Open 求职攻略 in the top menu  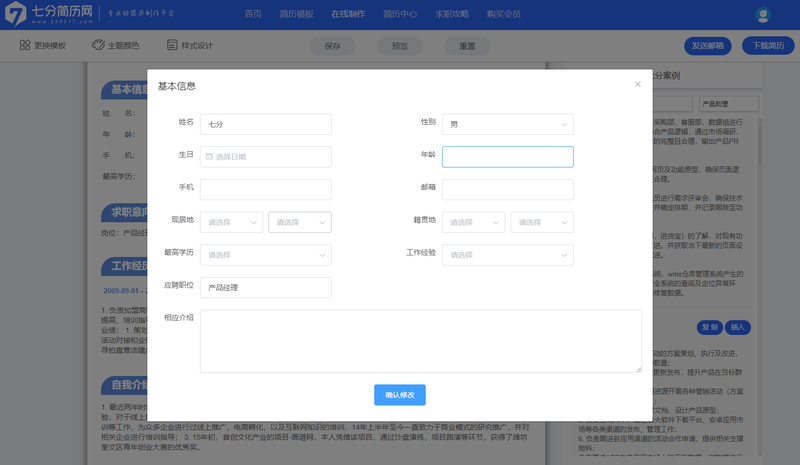(452, 14)
